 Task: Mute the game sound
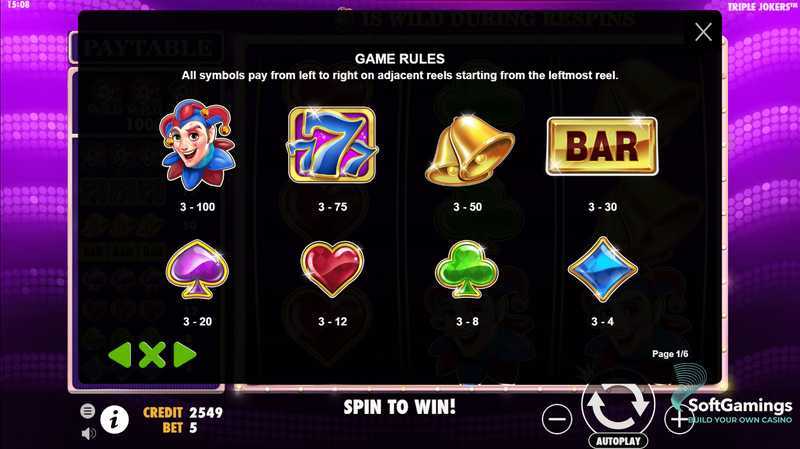coord(88,433)
